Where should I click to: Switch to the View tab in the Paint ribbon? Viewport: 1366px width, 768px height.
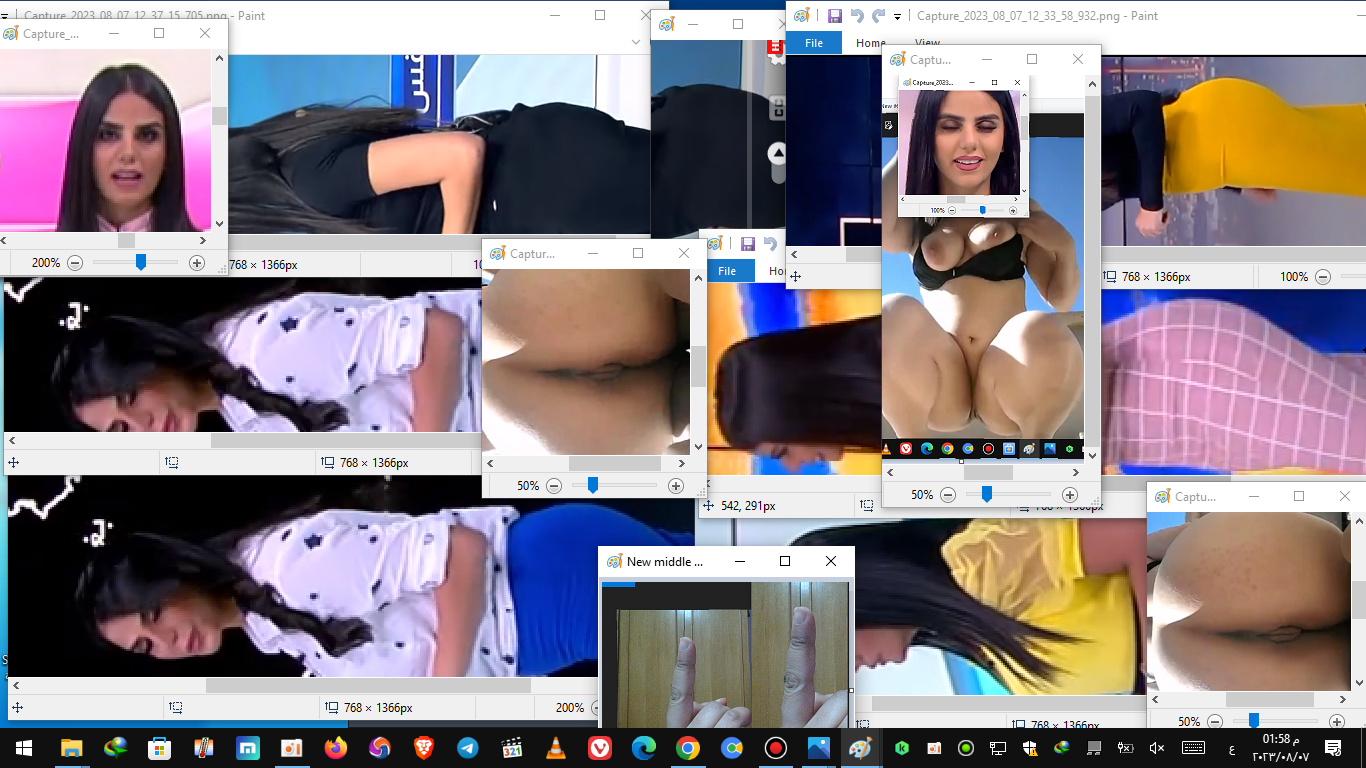(x=926, y=43)
